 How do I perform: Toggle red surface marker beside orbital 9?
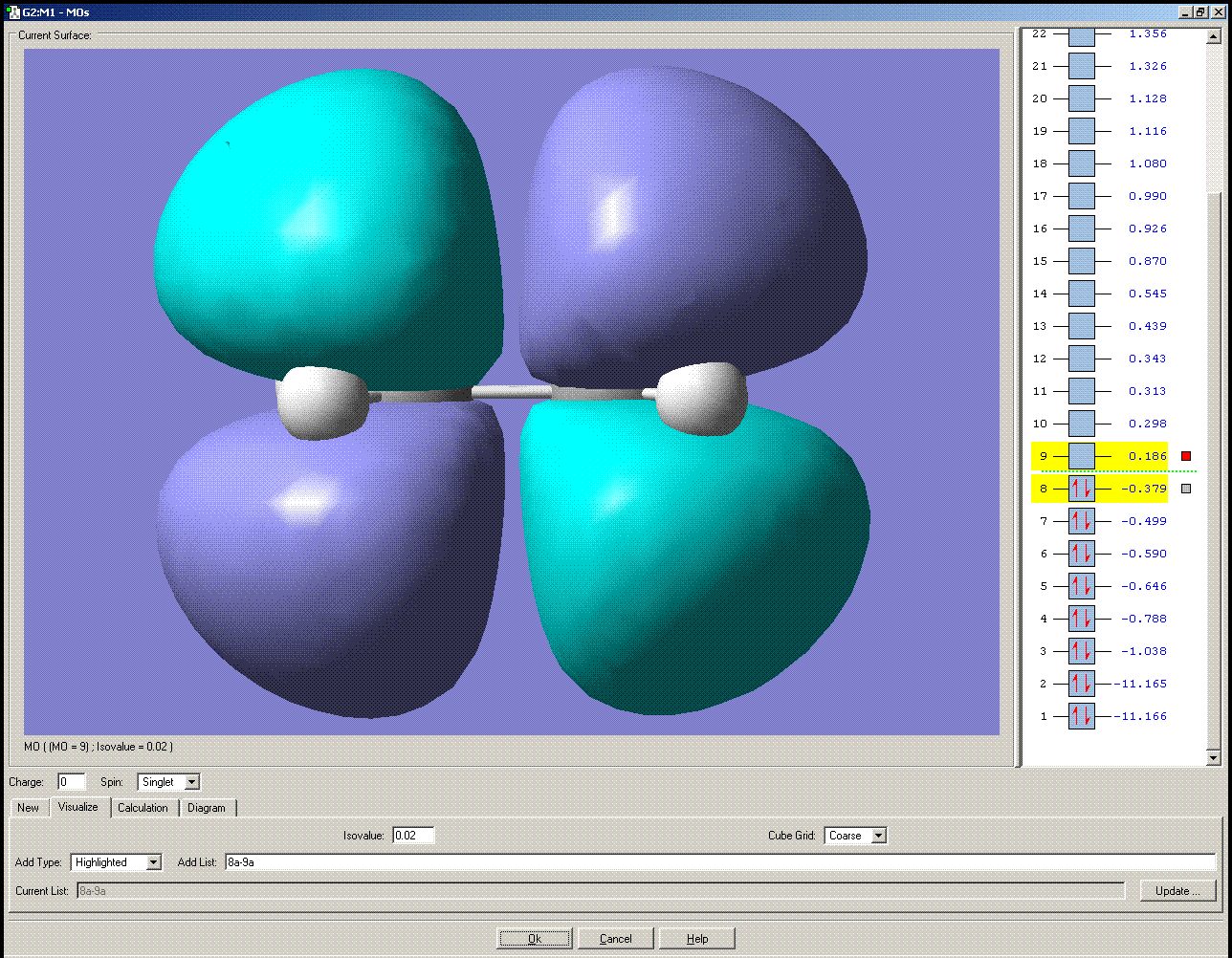[x=1186, y=456]
